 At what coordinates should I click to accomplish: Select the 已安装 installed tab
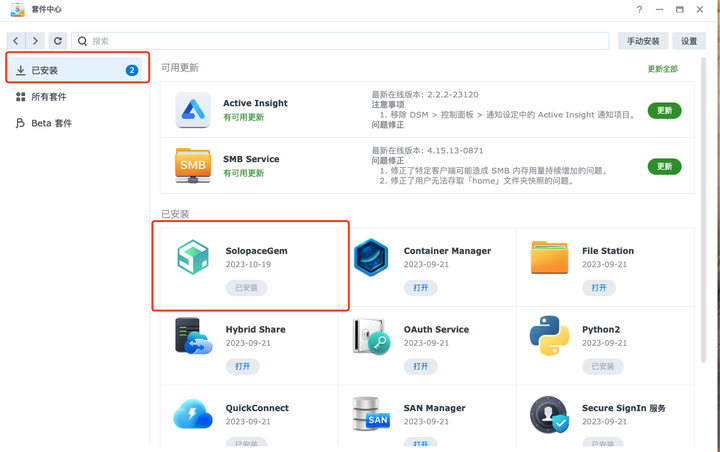point(77,70)
